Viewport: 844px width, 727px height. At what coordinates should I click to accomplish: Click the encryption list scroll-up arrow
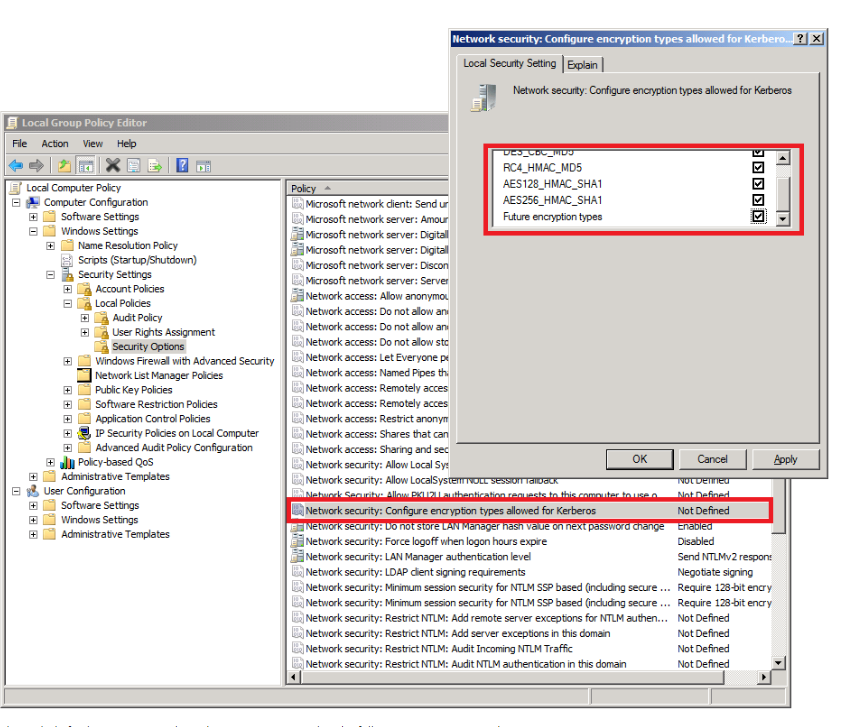click(x=783, y=158)
